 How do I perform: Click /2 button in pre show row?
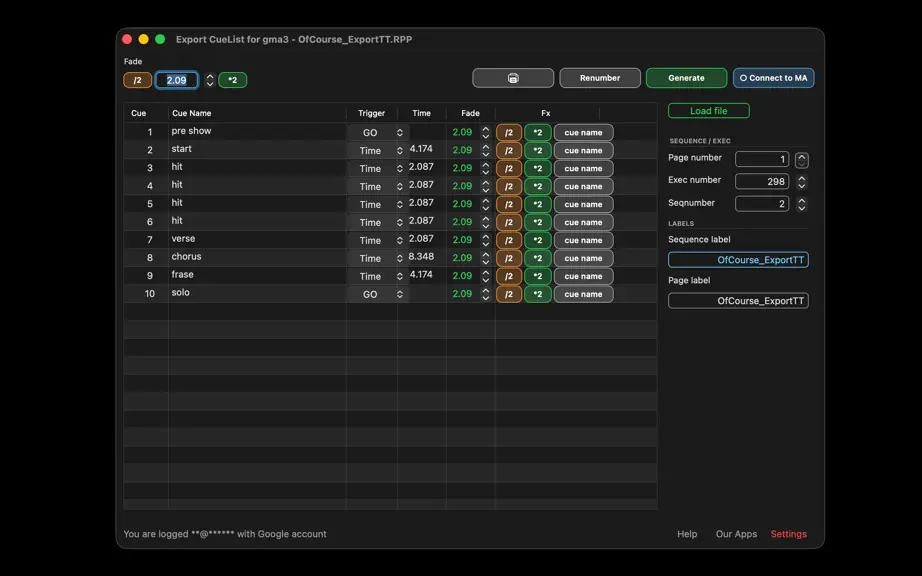pos(509,133)
